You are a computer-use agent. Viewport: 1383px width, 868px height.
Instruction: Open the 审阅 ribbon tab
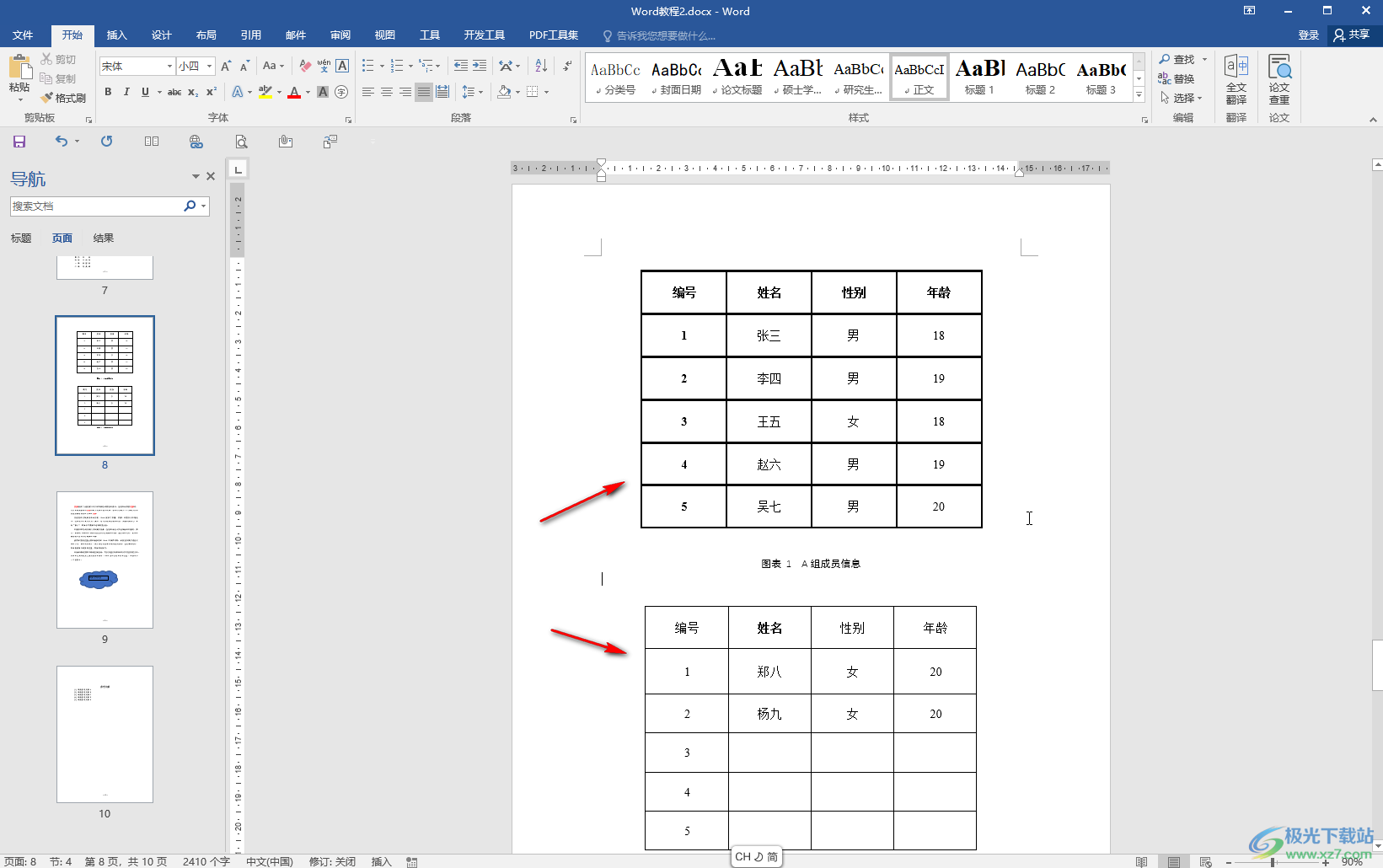click(340, 35)
